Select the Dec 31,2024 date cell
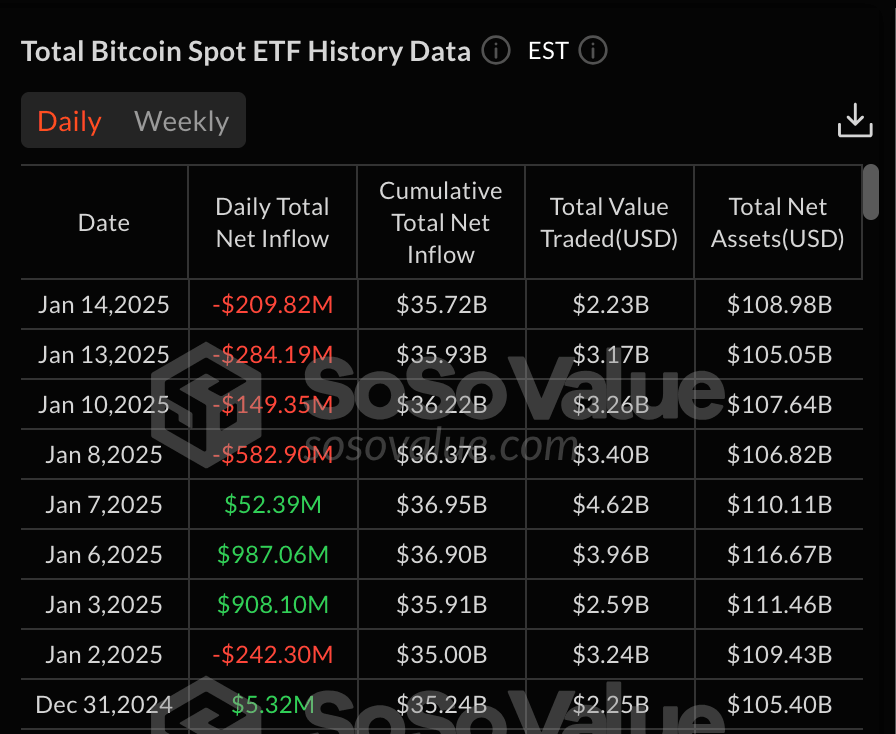The height and width of the screenshot is (734, 896). [104, 705]
